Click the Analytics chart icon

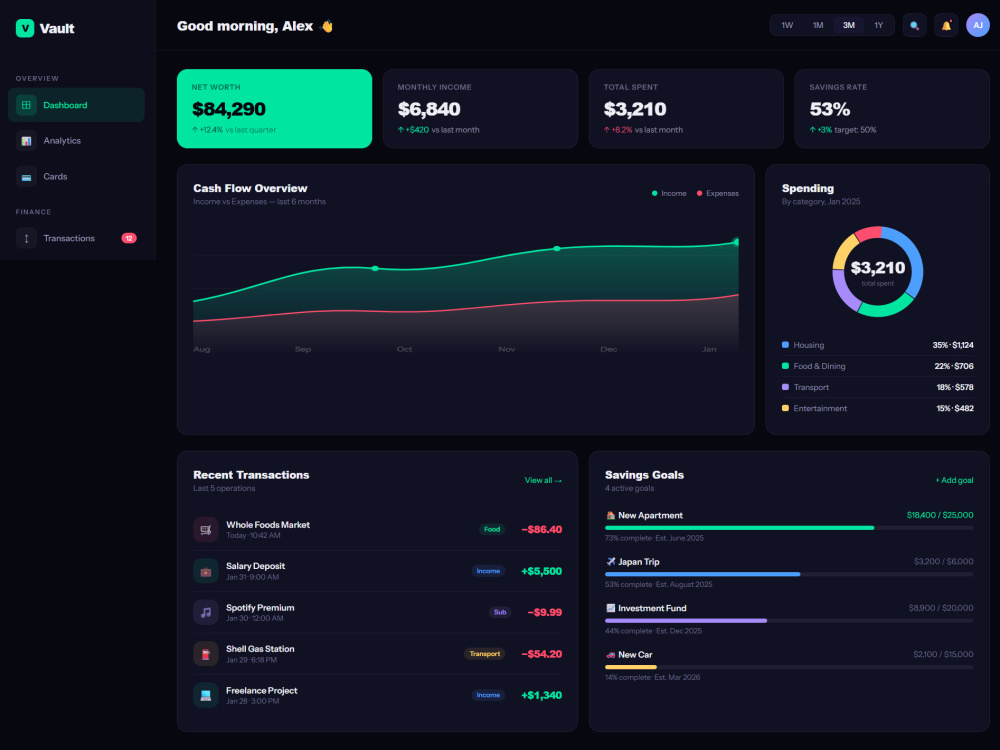tap(26, 141)
